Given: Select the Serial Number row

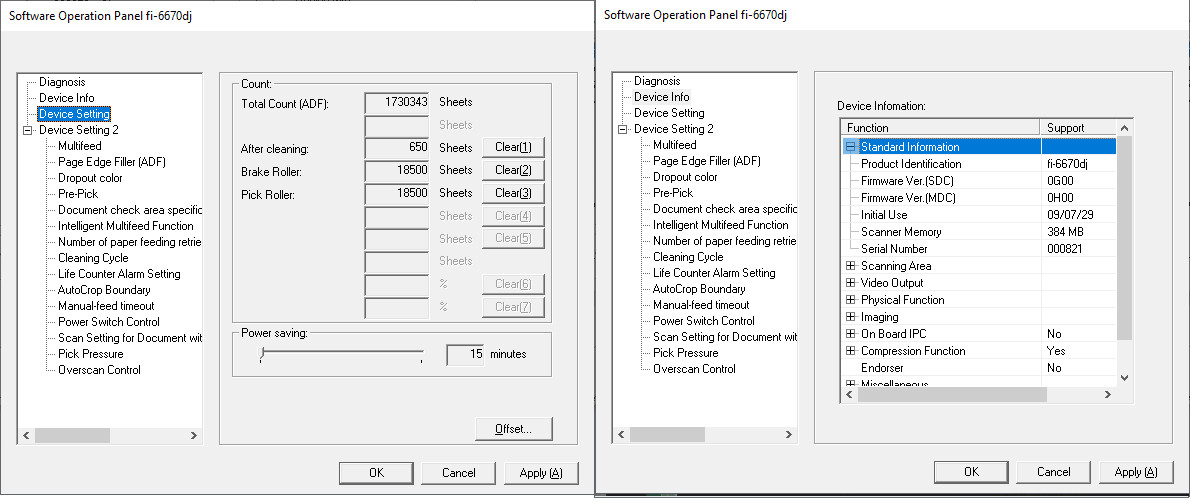Looking at the screenshot, I should [x=979, y=249].
